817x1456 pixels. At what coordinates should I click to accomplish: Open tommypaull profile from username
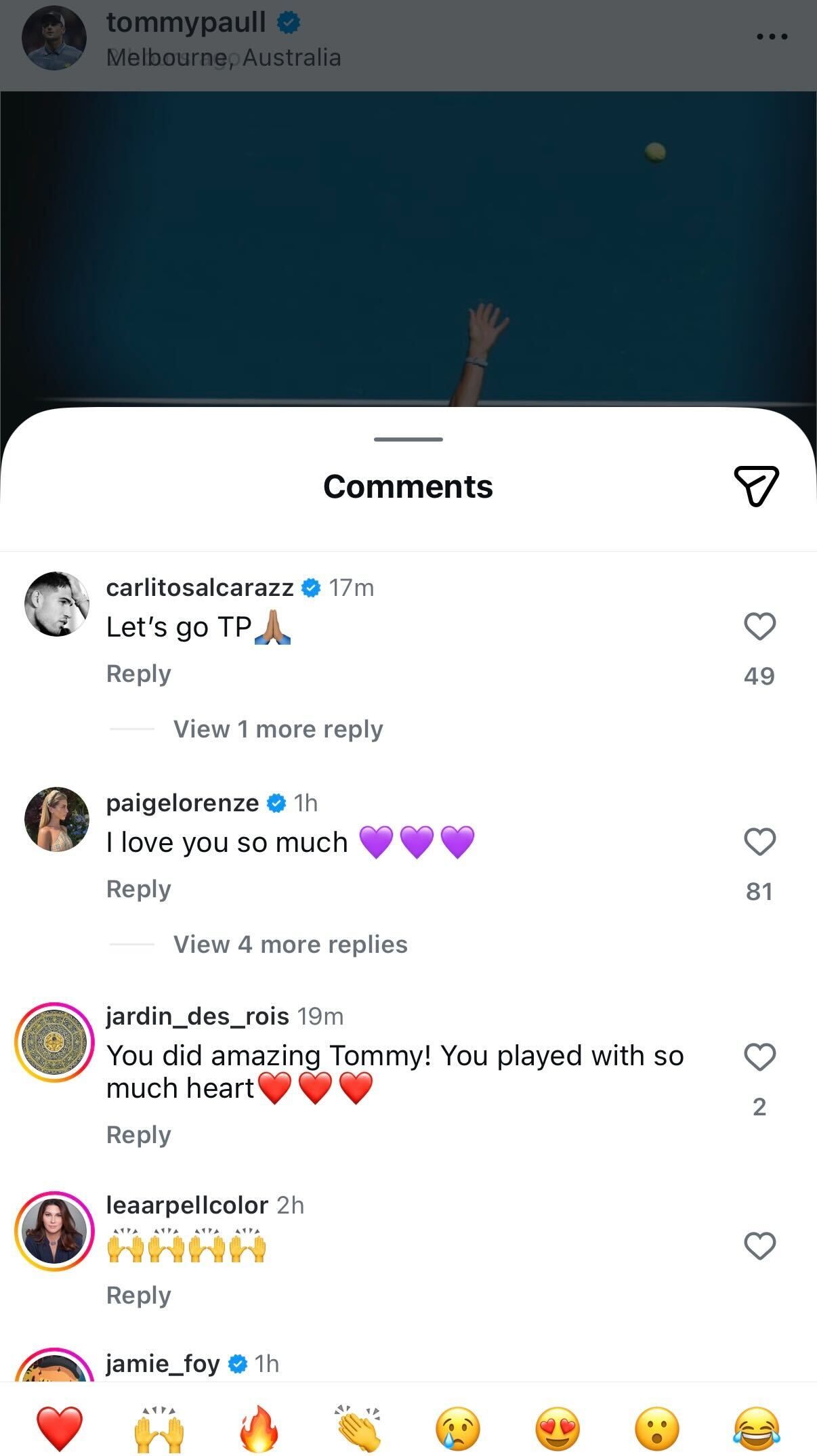[186, 22]
